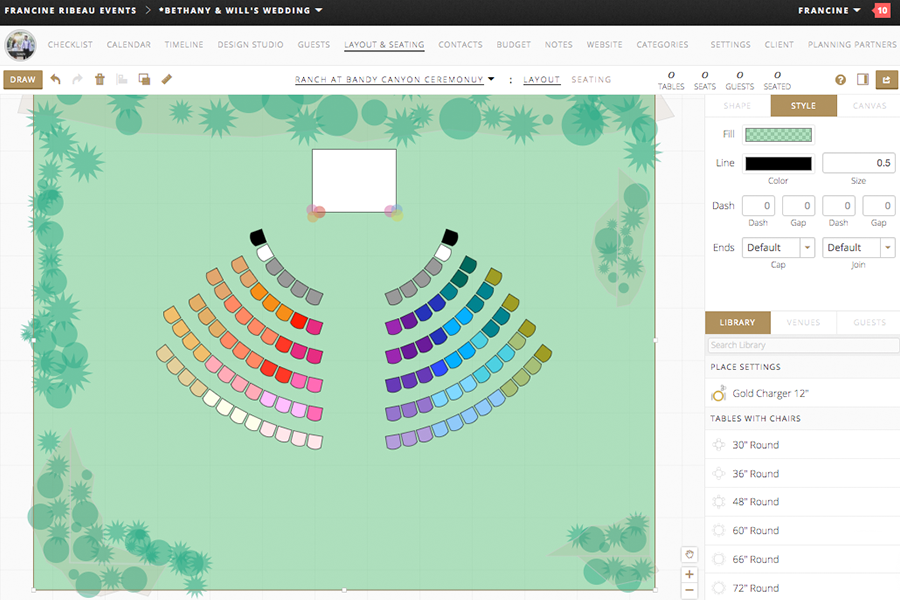Viewport: 900px width, 600px height.
Task: Open the Ranch At Bandy Canyon venue dropdown
Action: coord(490,78)
